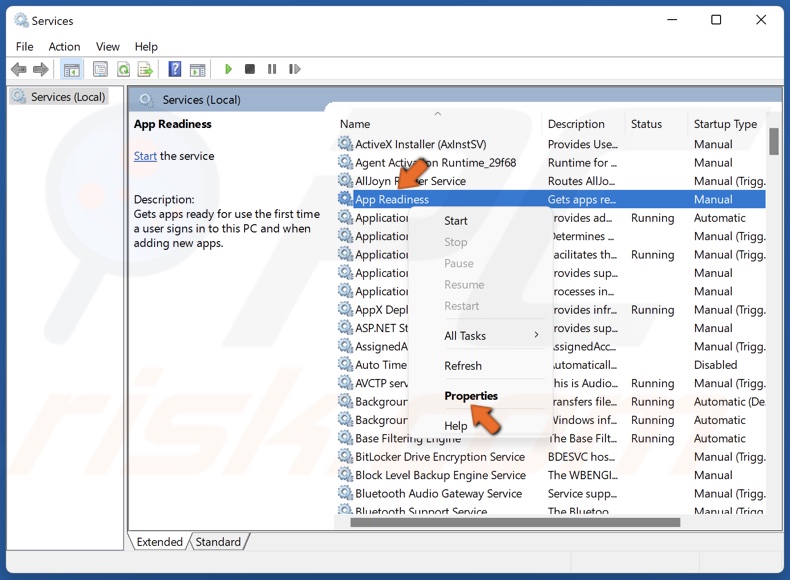Select the BitLocker Drive Encryption Service row
Screen dimensions: 790x580
pos(551,457)
